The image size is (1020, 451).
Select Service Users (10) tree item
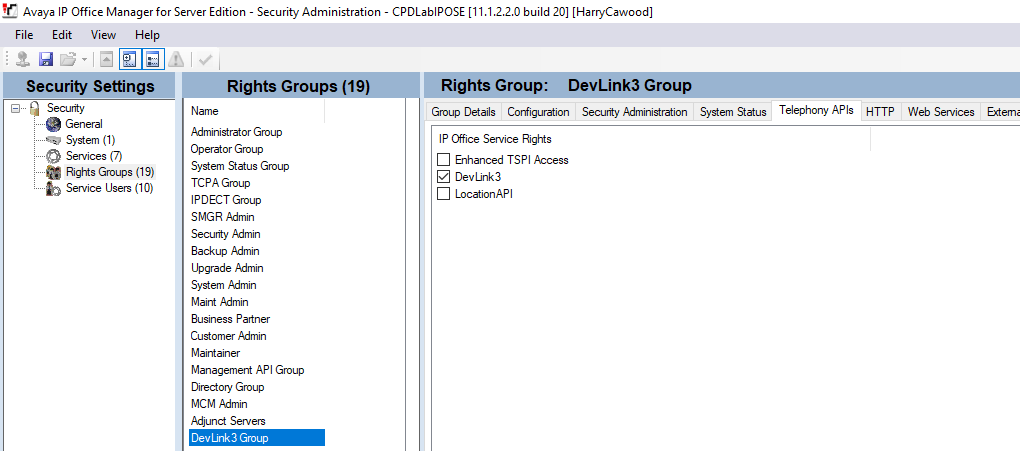109,189
